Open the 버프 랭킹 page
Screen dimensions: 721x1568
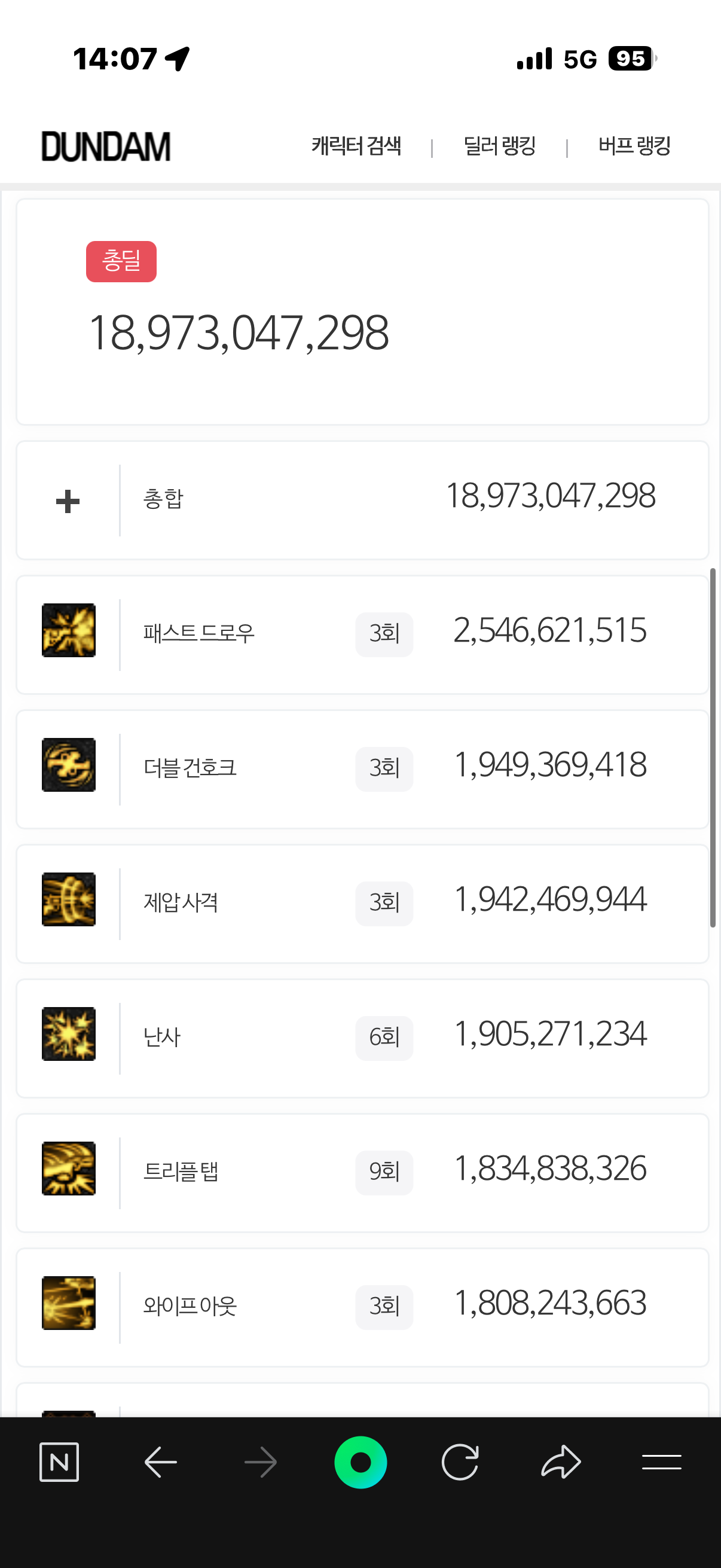(x=634, y=146)
